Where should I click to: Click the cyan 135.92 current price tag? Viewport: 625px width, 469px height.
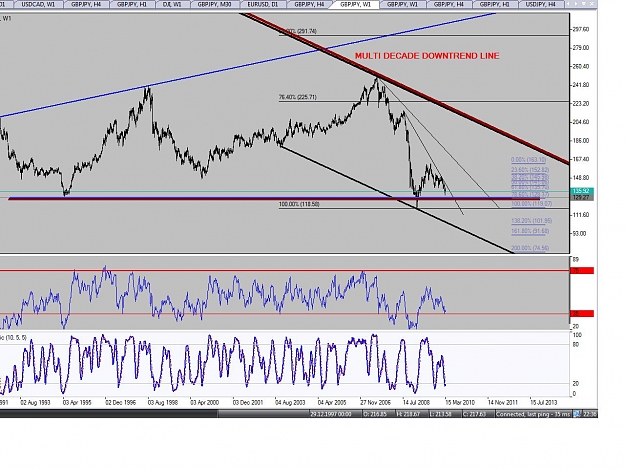coord(582,191)
